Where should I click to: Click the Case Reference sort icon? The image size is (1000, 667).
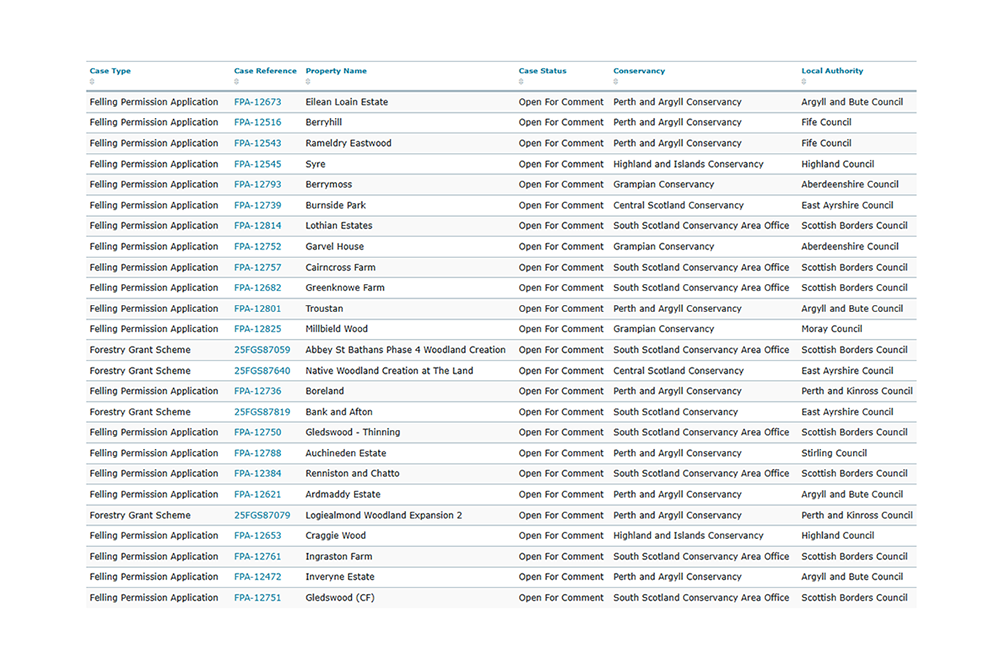click(x=236, y=79)
